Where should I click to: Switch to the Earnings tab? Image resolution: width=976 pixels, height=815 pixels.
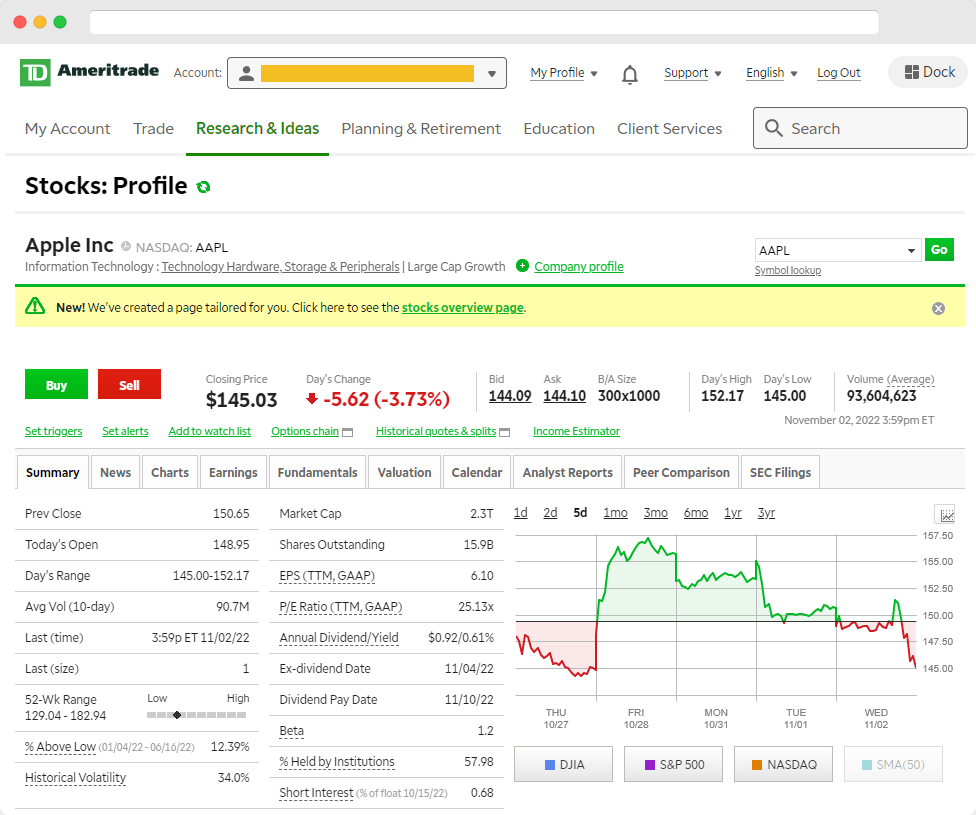tap(233, 472)
